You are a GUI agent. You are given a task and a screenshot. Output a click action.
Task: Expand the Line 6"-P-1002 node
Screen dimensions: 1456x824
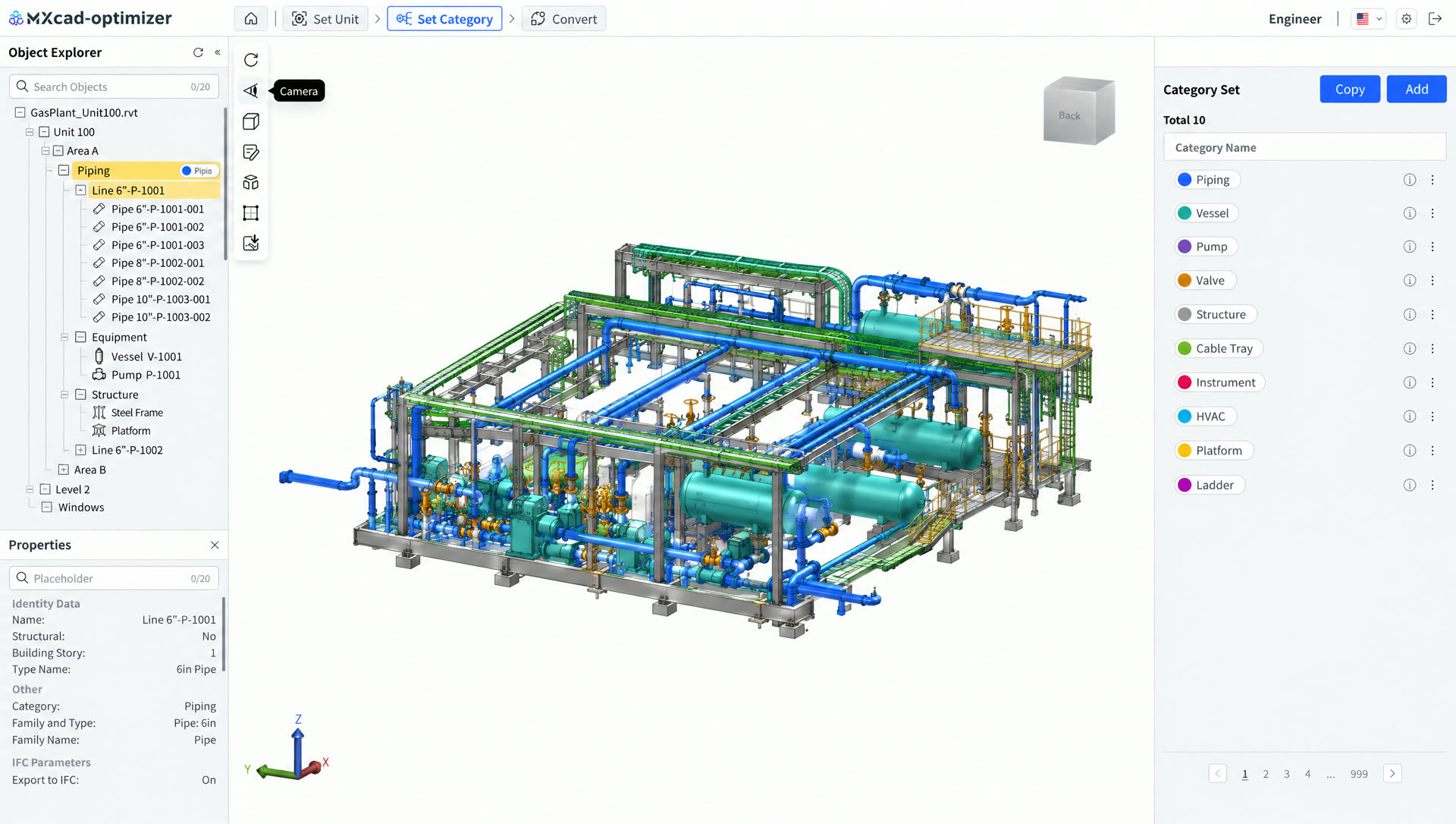click(x=80, y=450)
